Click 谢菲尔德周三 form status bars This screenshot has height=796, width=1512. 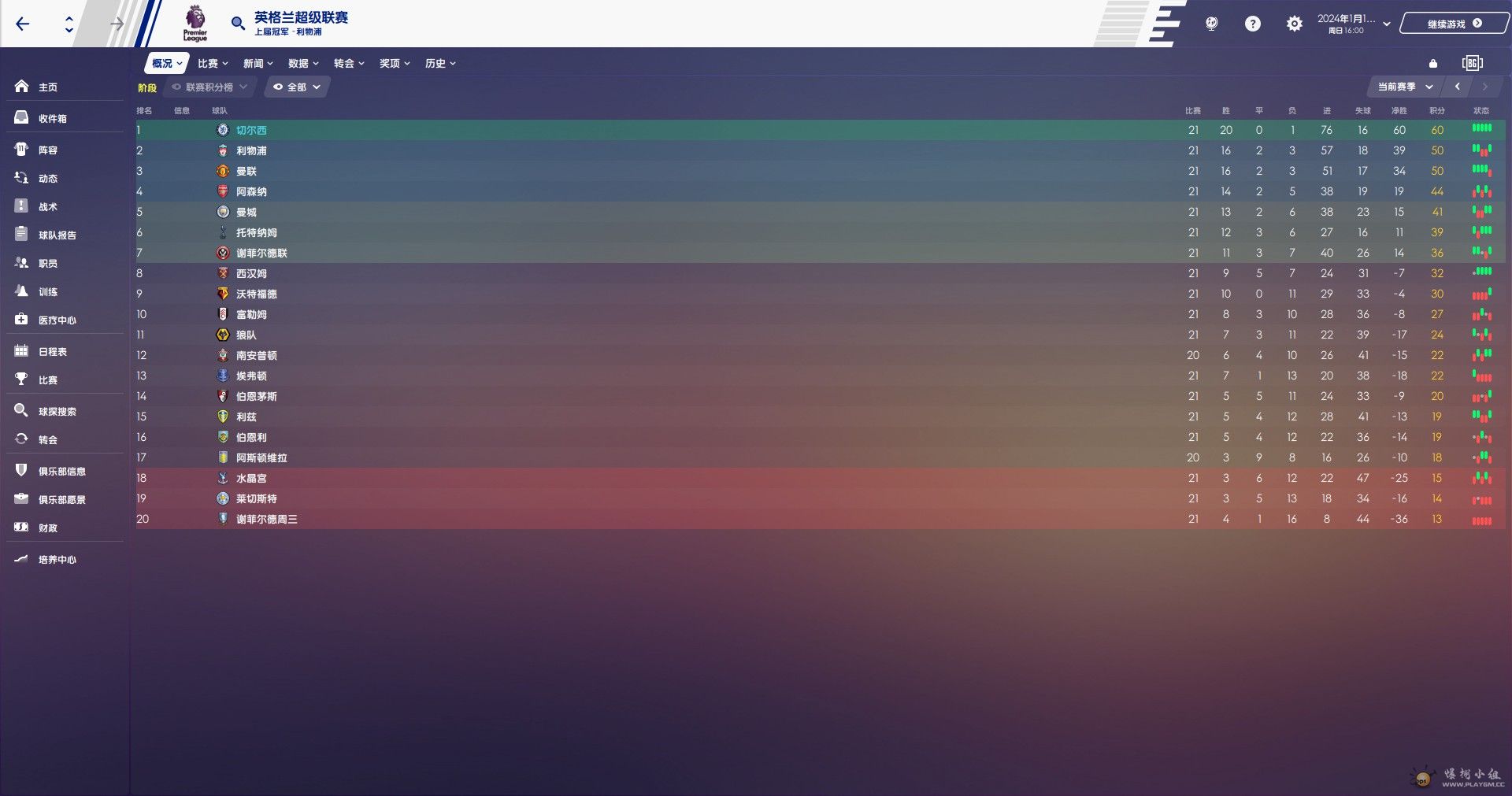click(1482, 520)
